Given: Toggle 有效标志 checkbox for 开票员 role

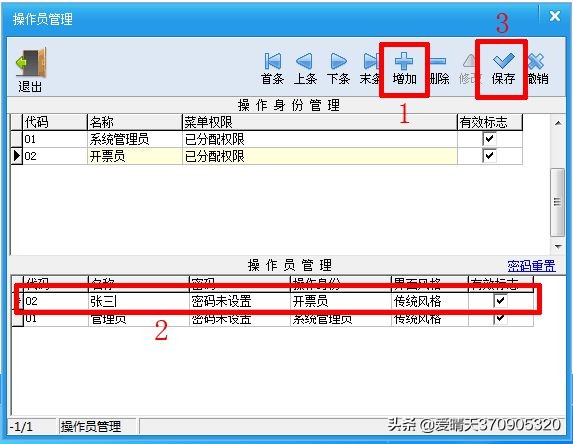Looking at the screenshot, I should click(x=489, y=156).
